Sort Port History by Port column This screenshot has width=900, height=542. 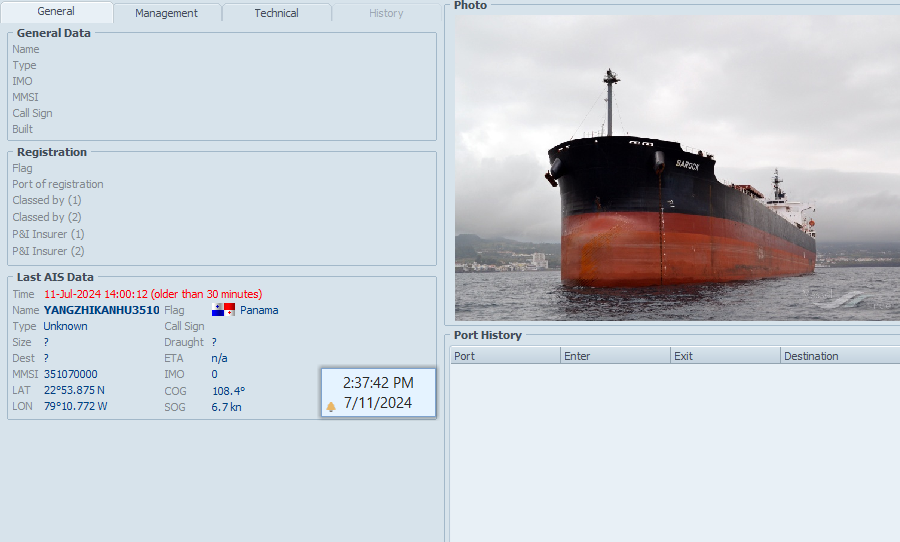click(505, 356)
